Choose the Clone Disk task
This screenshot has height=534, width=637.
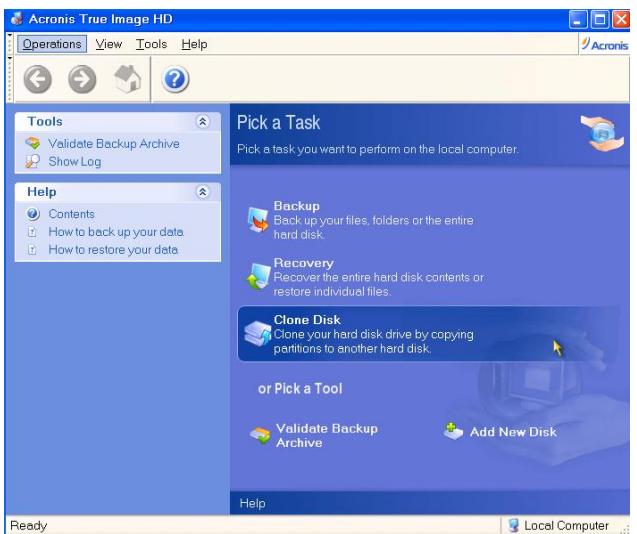[x=429, y=334]
